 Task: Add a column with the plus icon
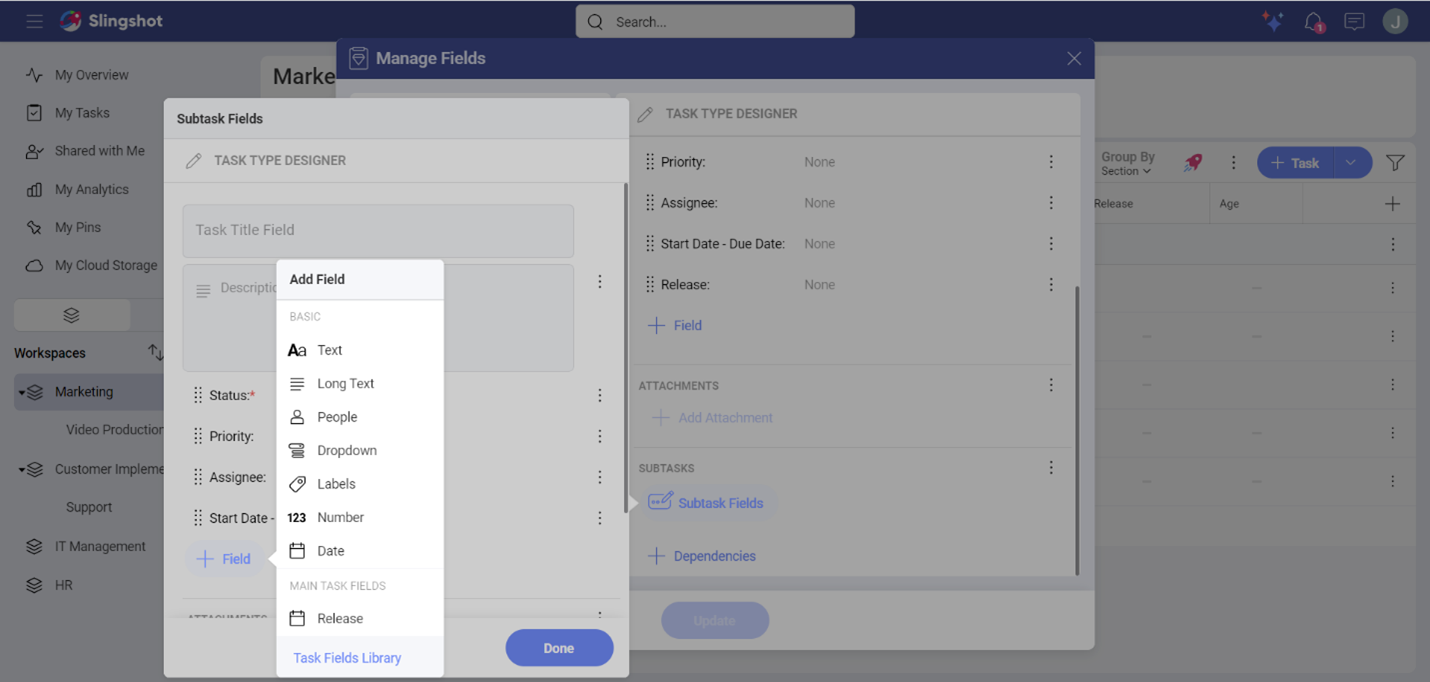pos(1392,204)
